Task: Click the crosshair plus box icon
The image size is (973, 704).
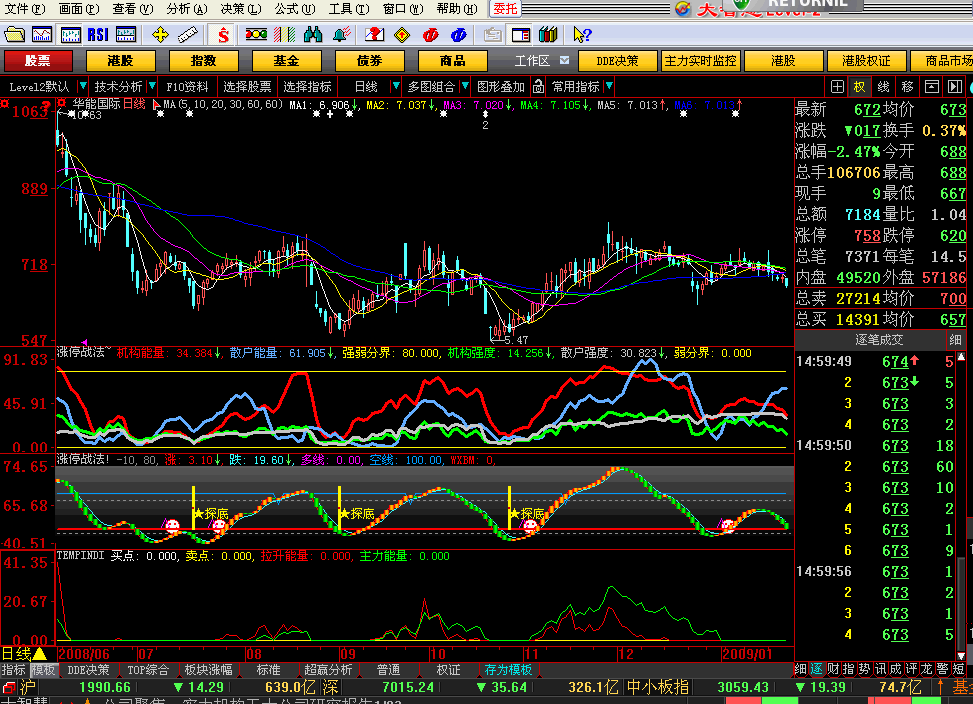Action: (837, 87)
